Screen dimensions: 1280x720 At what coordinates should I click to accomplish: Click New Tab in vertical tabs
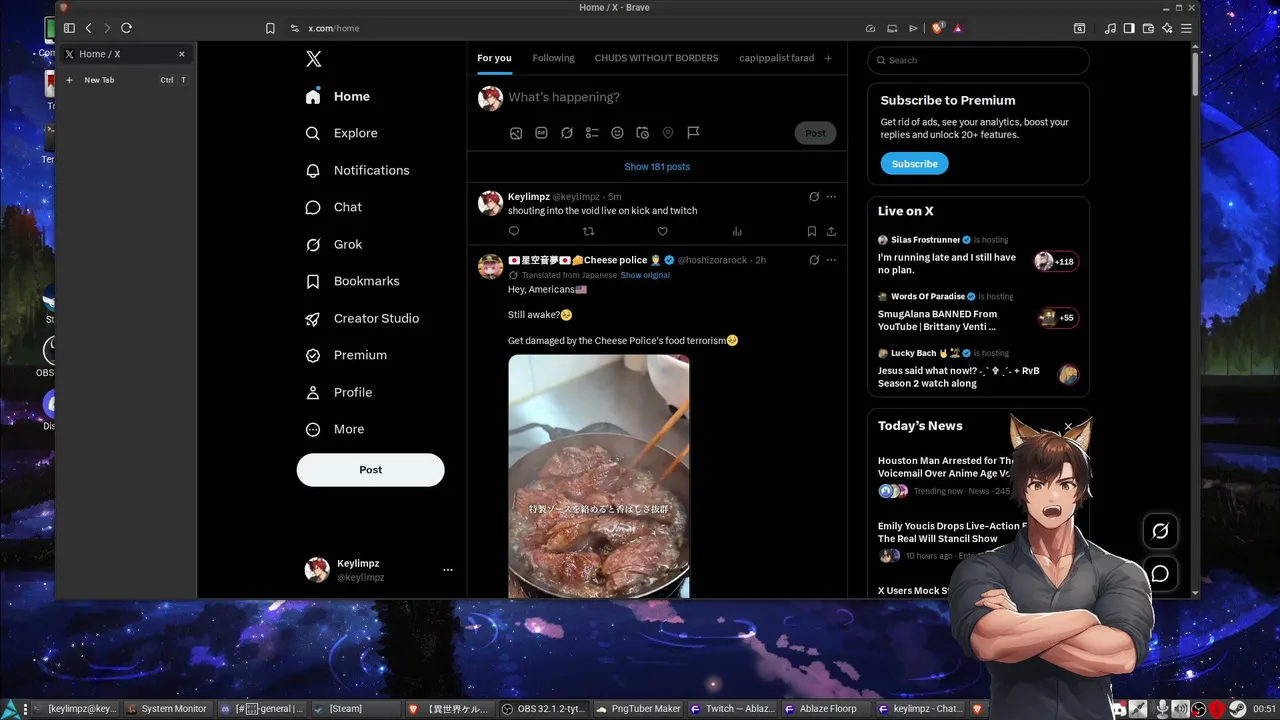click(x=126, y=80)
